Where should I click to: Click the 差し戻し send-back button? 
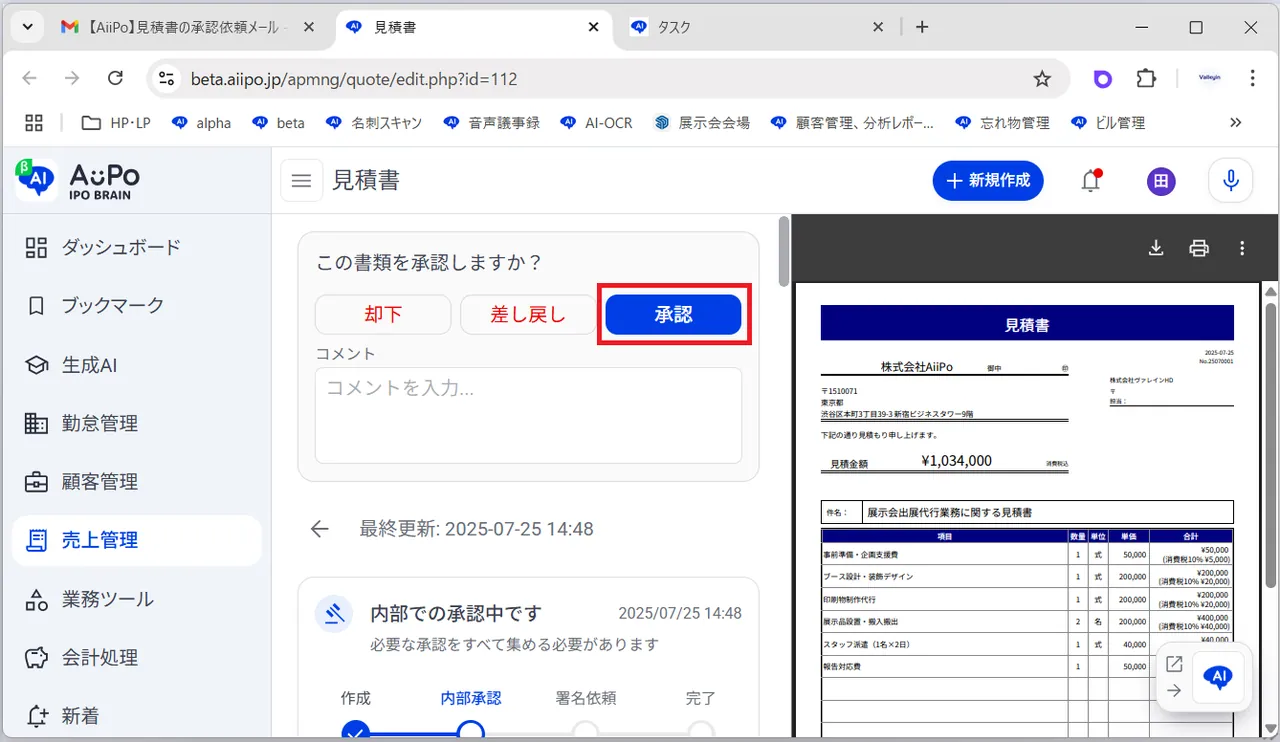pos(528,314)
